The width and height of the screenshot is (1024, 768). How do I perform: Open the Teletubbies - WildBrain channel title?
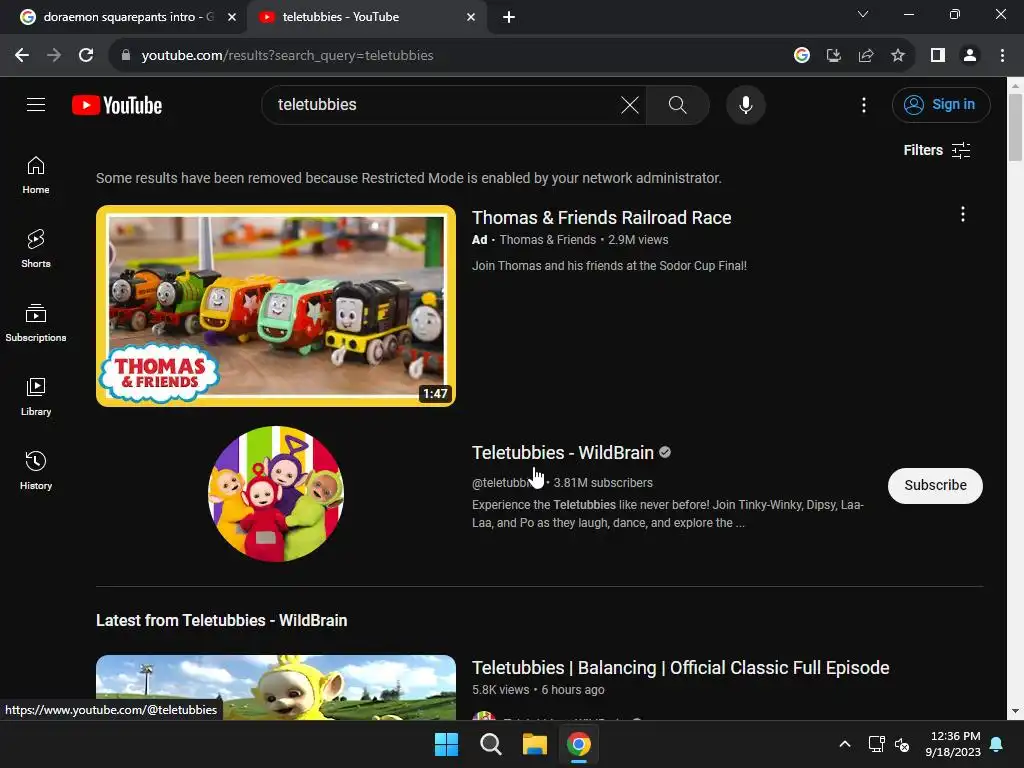(563, 453)
